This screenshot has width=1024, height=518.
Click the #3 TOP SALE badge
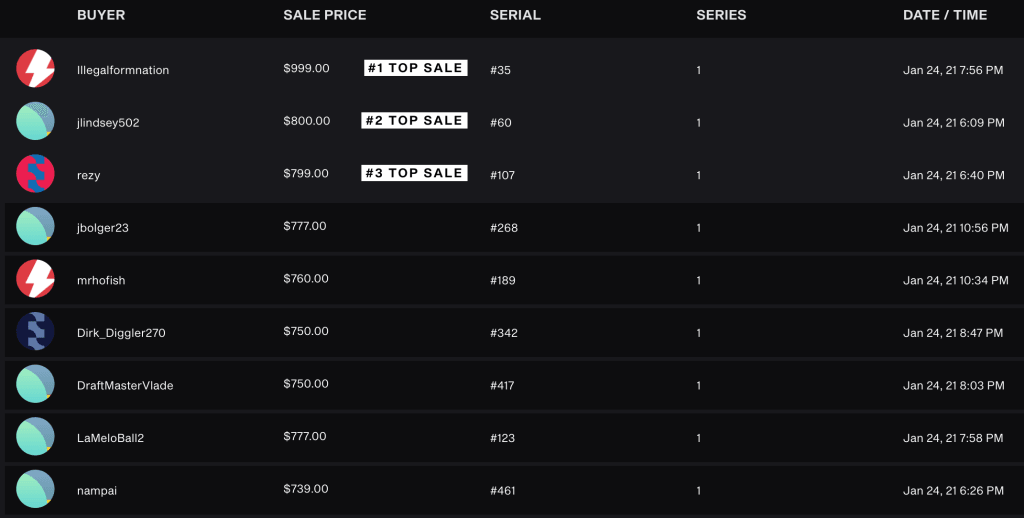pyautogui.click(x=414, y=173)
